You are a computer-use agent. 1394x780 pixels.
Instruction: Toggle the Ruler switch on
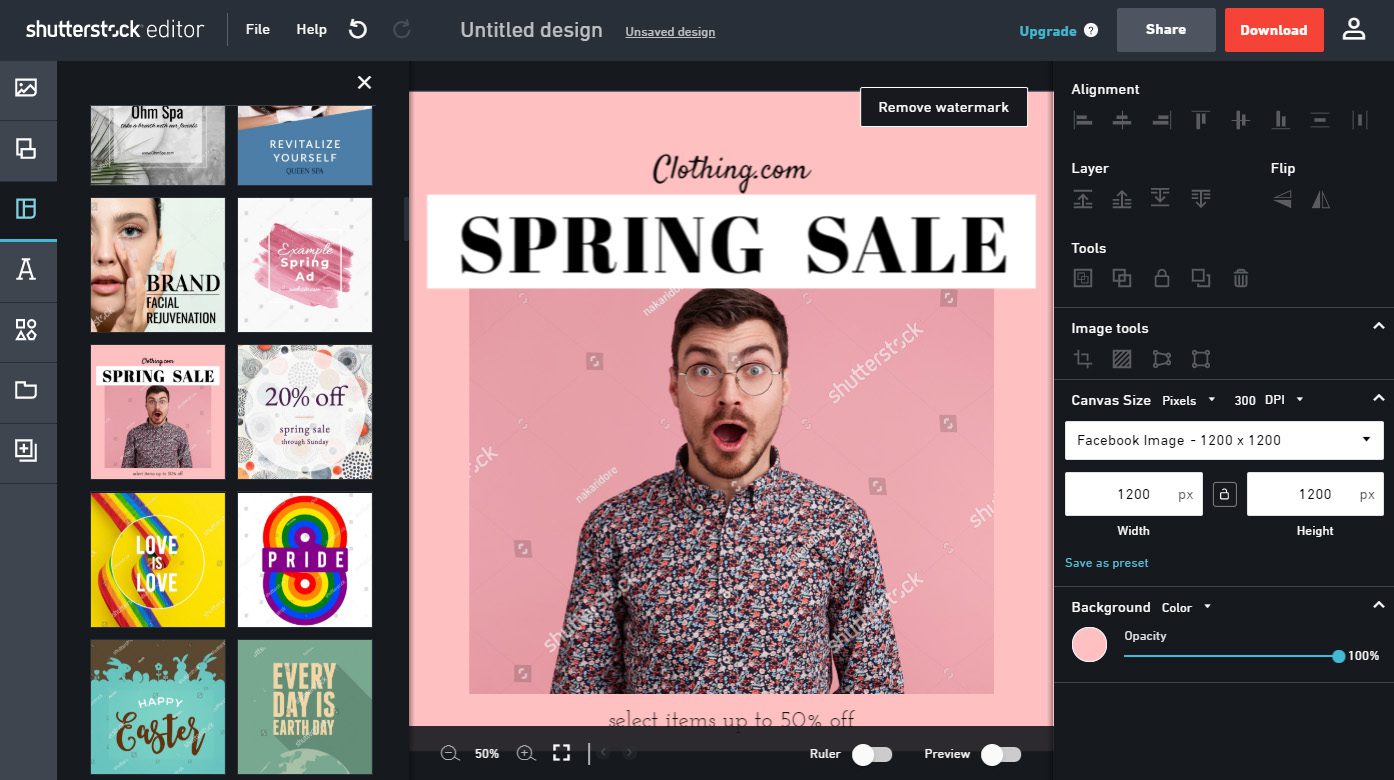tap(871, 754)
